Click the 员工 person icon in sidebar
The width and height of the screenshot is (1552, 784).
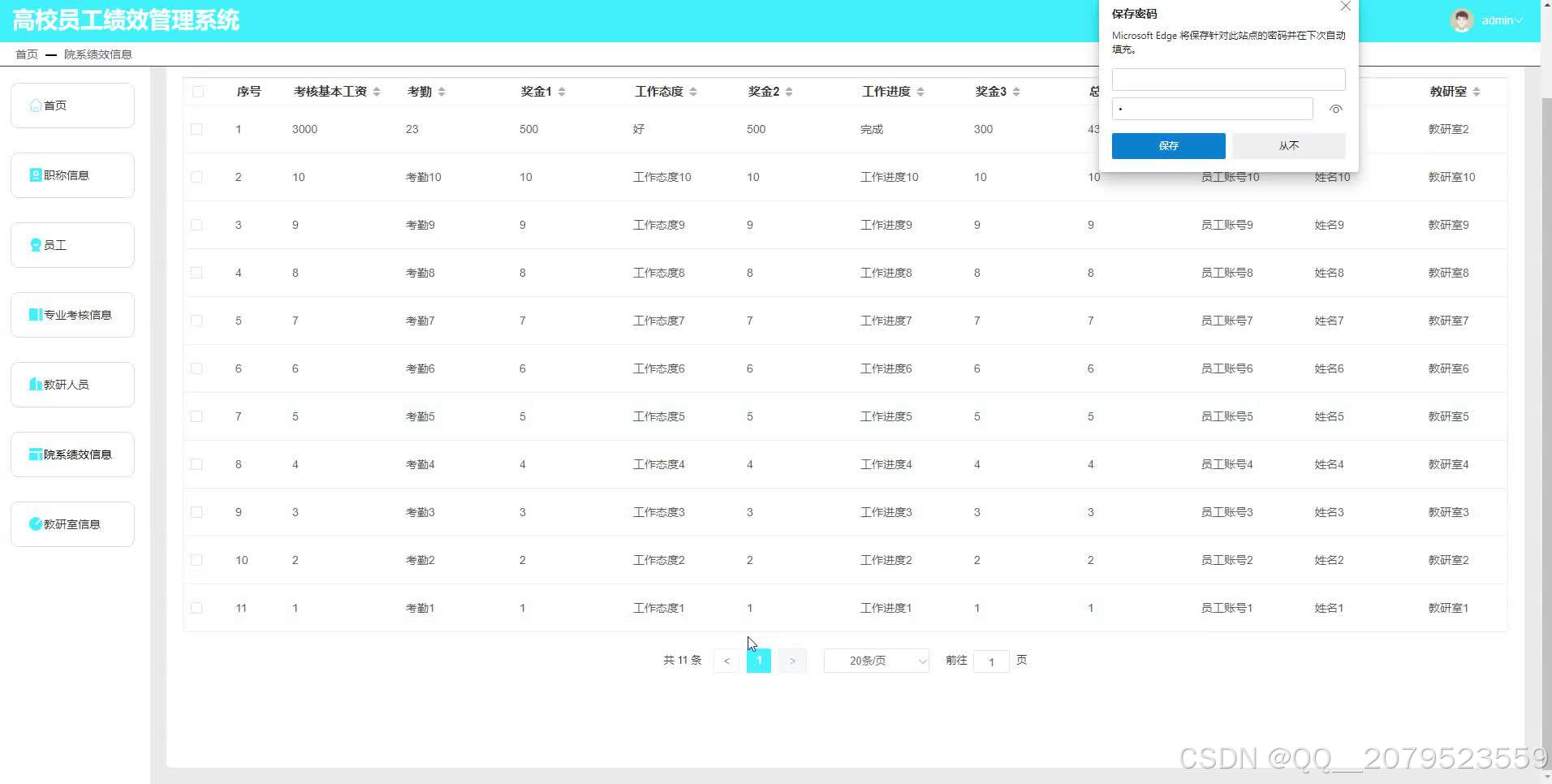pos(34,244)
